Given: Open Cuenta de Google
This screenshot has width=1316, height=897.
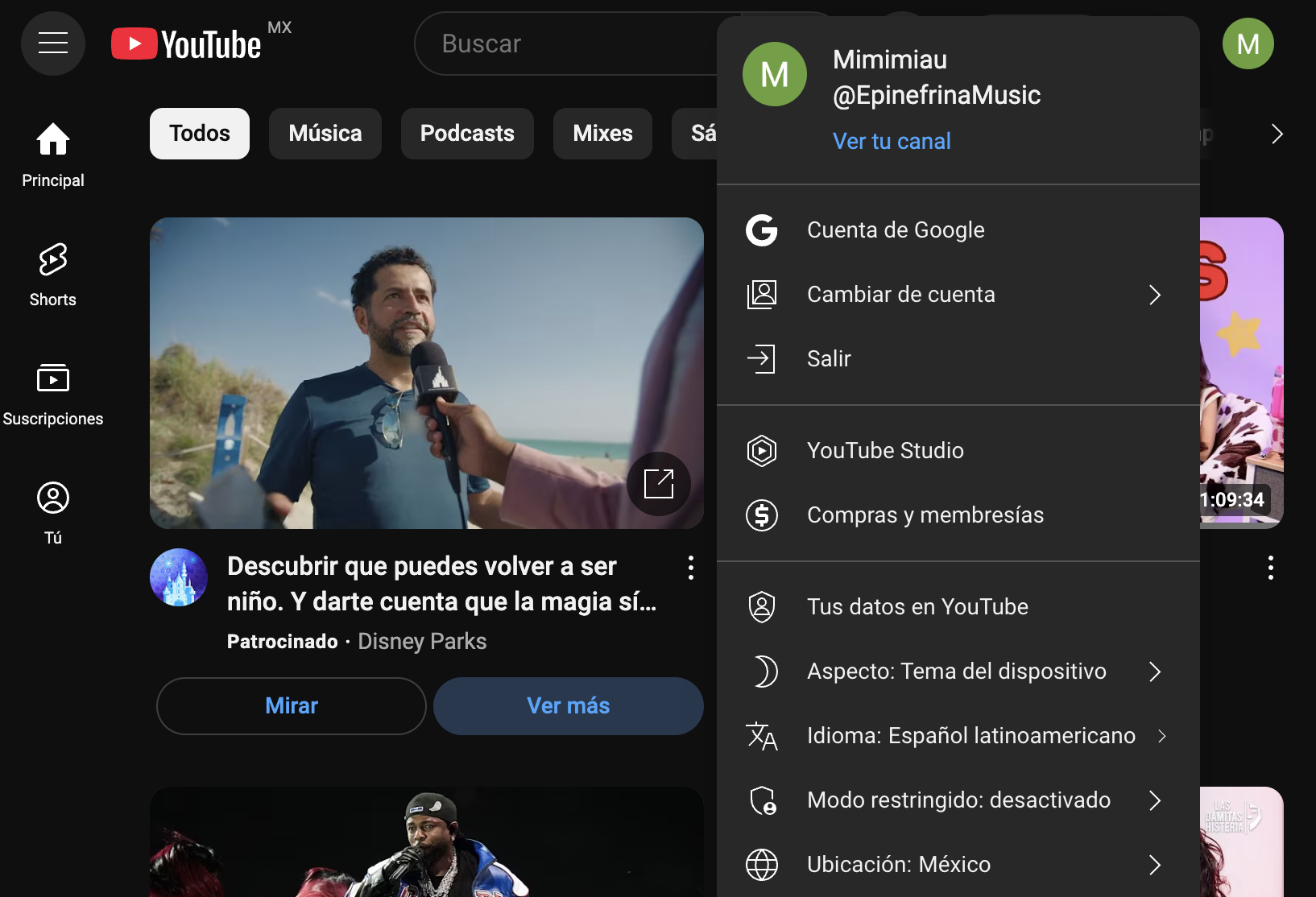Looking at the screenshot, I should coord(958,230).
